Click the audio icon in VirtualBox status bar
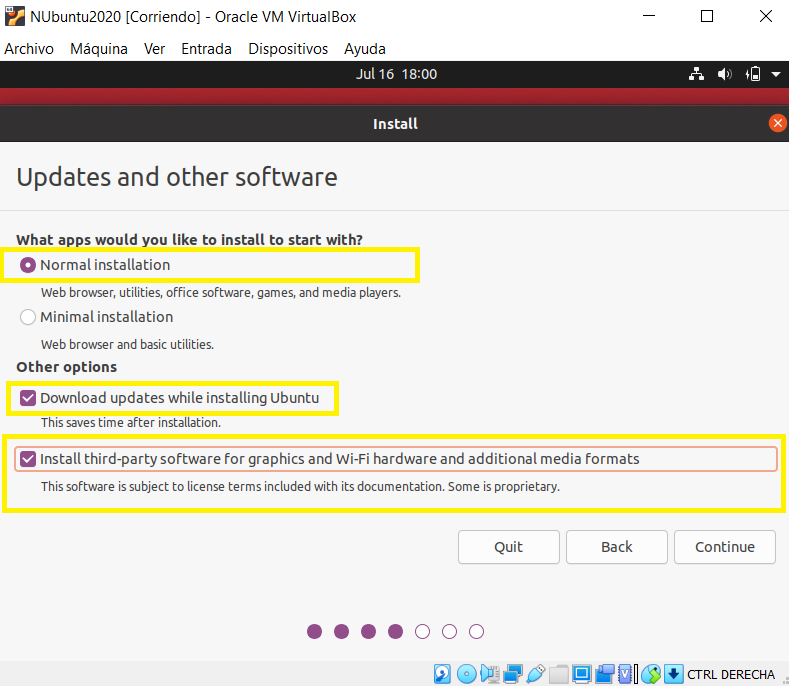Viewport: 791px width, 686px height. pyautogui.click(x=489, y=674)
